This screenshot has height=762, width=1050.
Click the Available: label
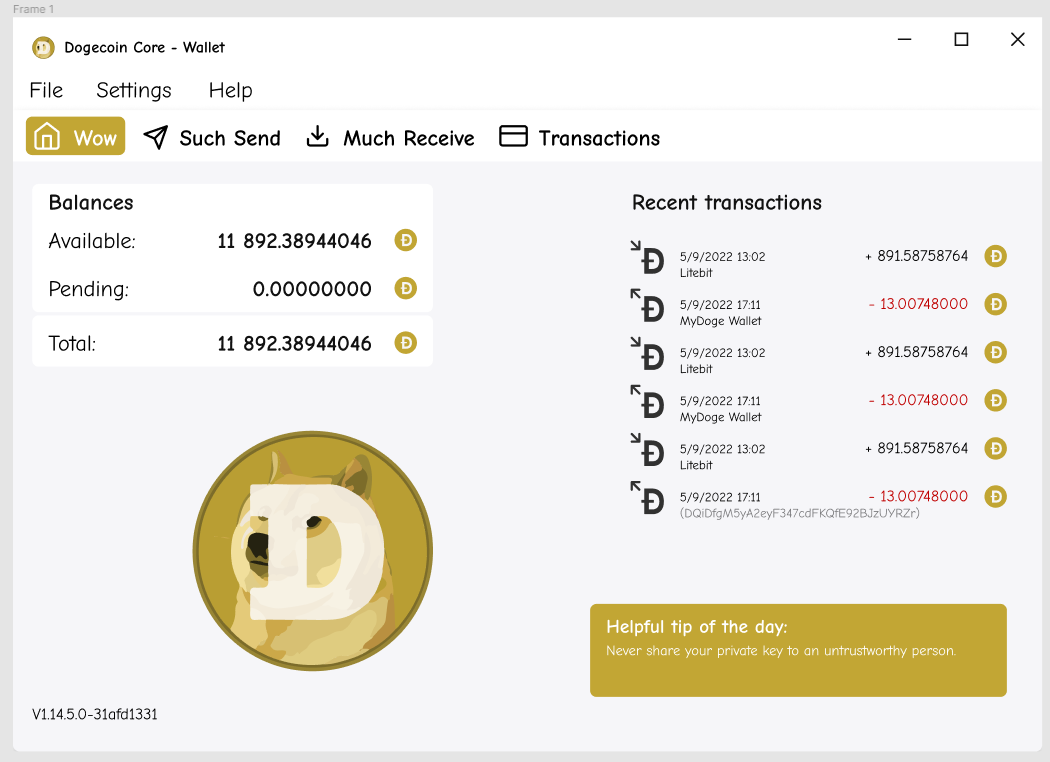(92, 241)
